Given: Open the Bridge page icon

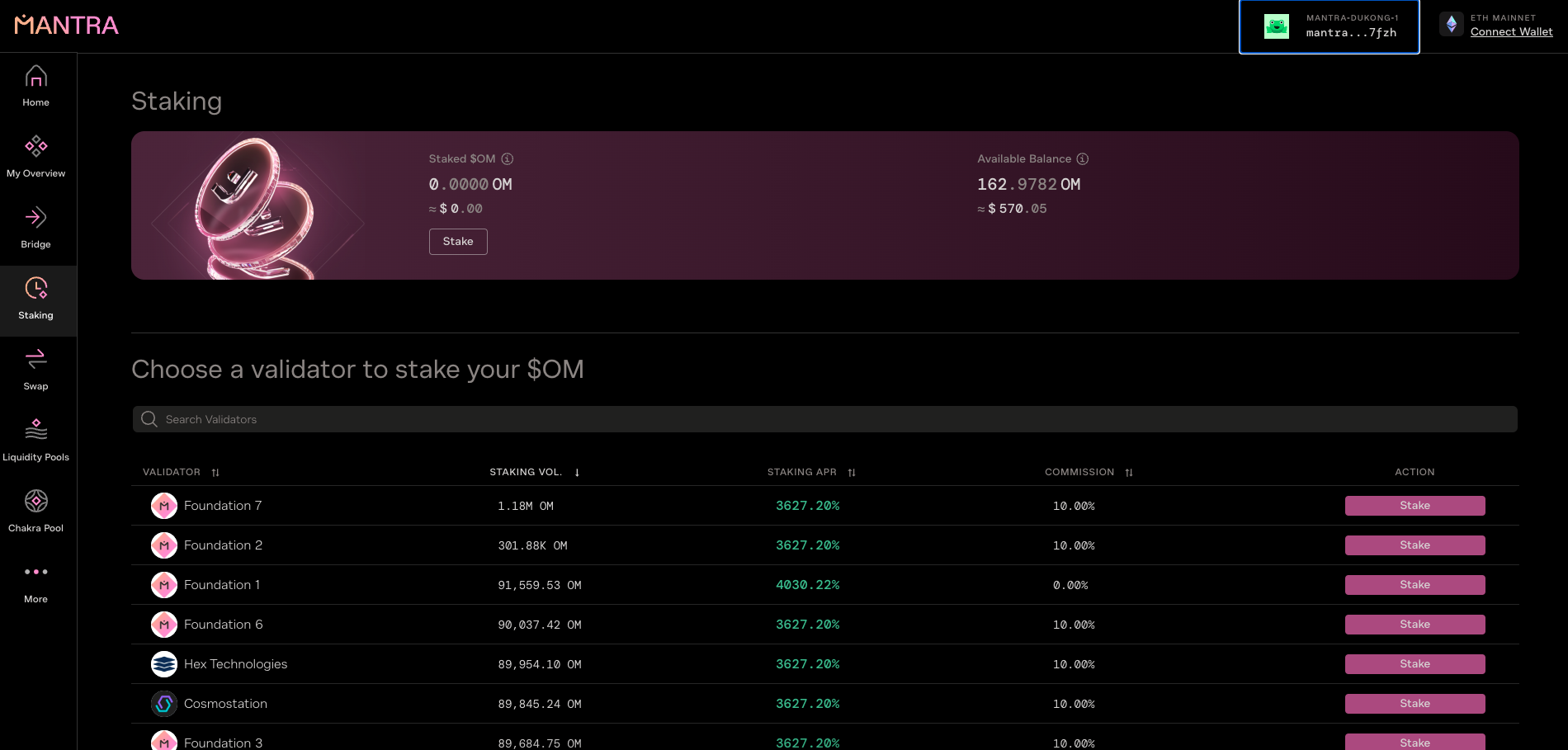Looking at the screenshot, I should pos(35,219).
